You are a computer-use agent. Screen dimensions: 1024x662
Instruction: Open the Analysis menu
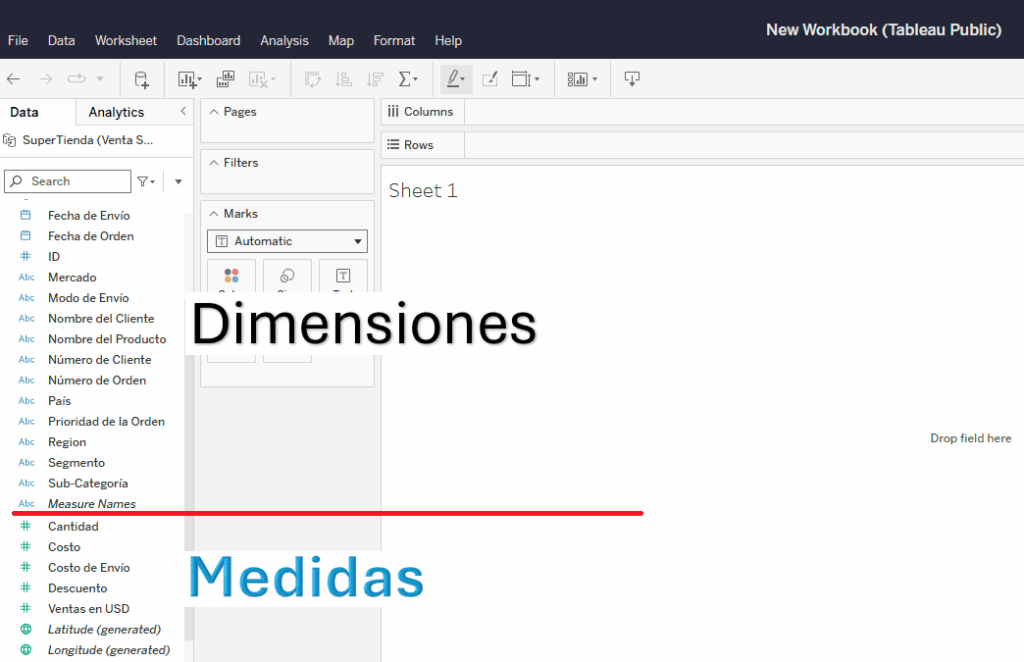tap(284, 40)
